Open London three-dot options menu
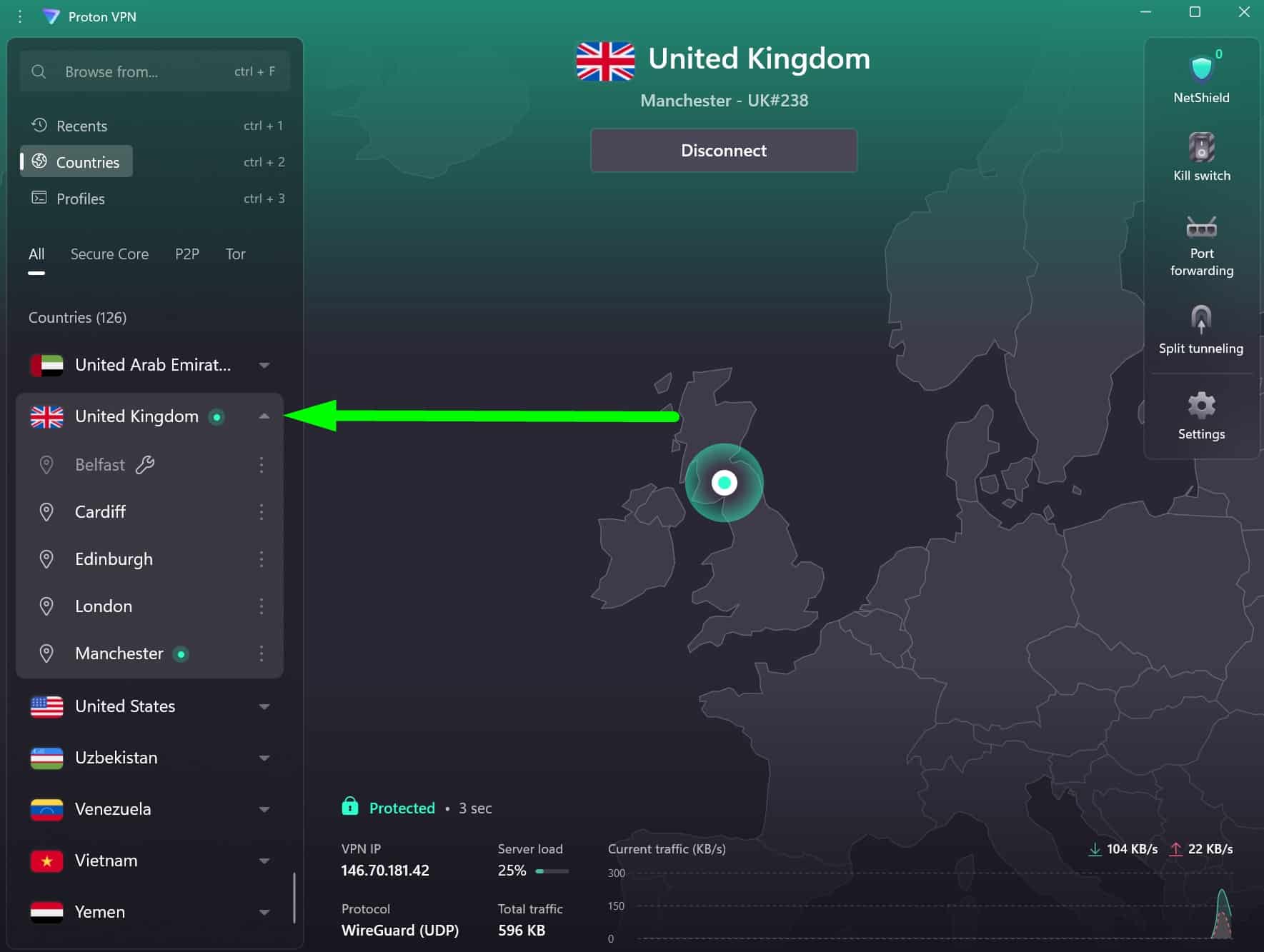Image resolution: width=1264 pixels, height=952 pixels. pos(262,606)
